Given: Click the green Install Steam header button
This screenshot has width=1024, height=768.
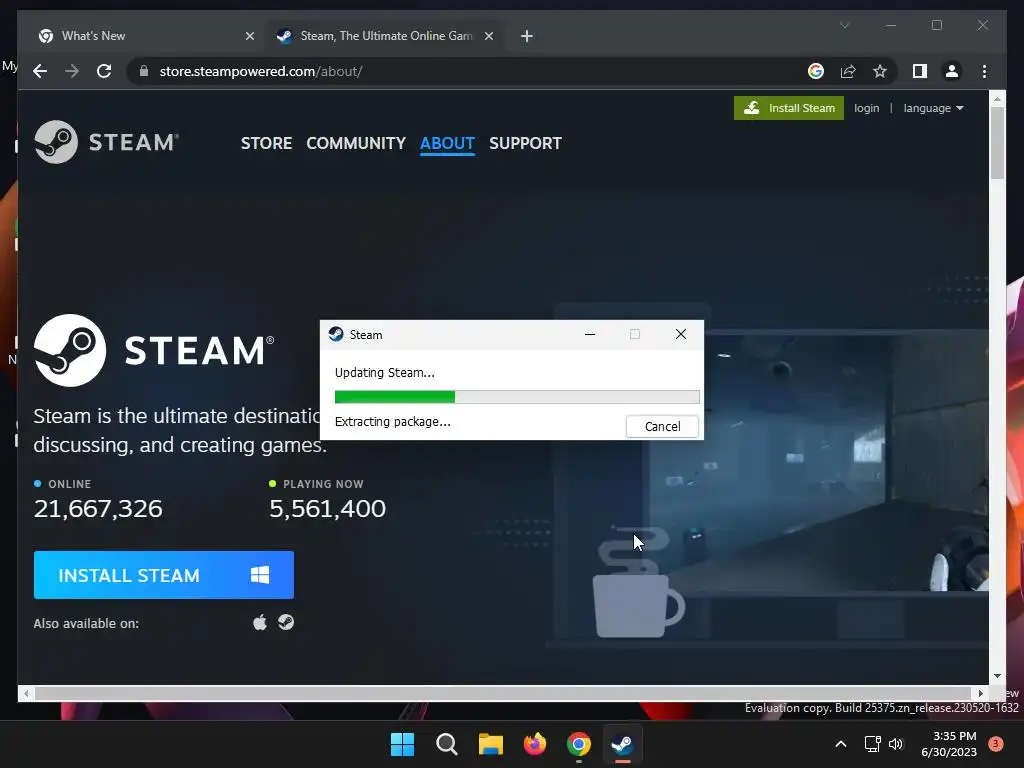Looking at the screenshot, I should pos(789,108).
